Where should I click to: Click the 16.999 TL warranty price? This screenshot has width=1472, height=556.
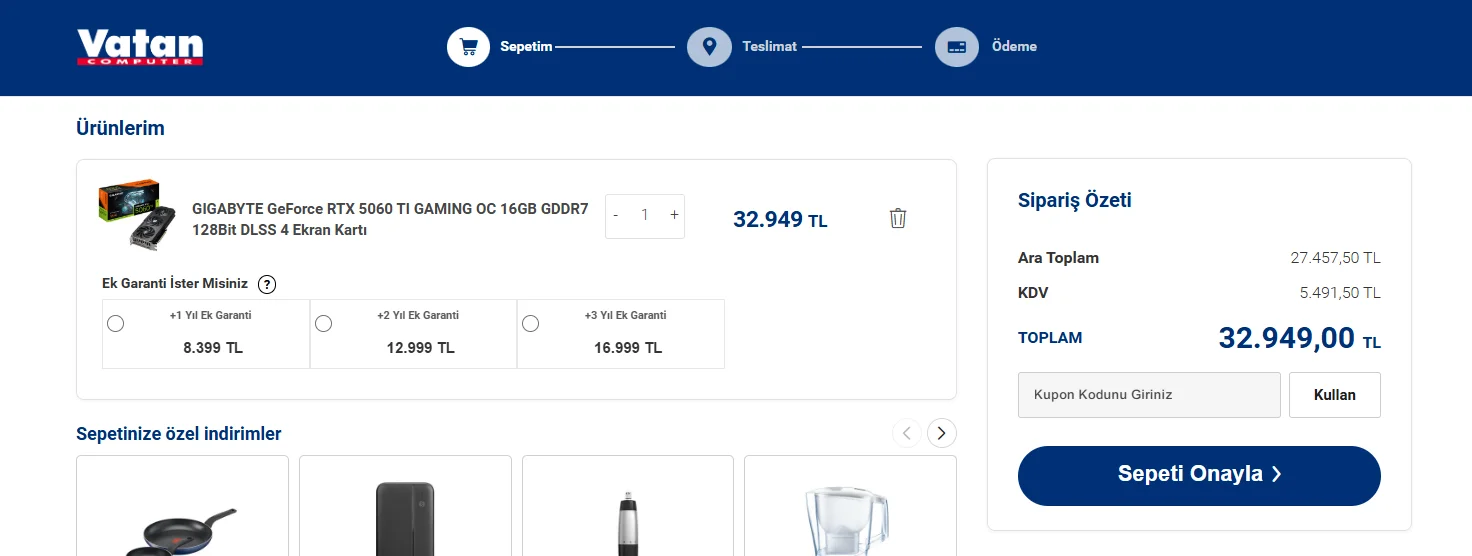(x=628, y=348)
